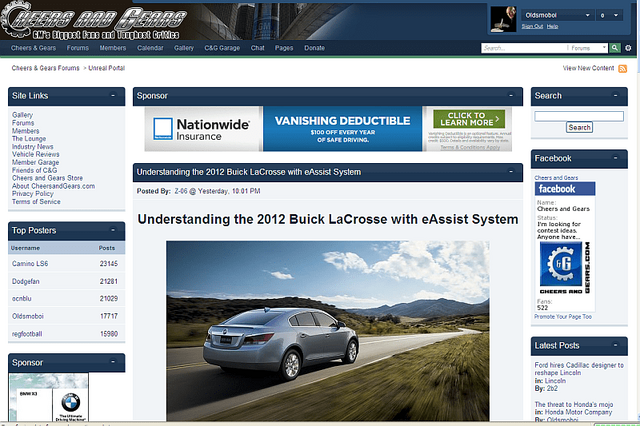Open ocnblu top poster profile
The image size is (640, 426).
[x=22, y=298]
